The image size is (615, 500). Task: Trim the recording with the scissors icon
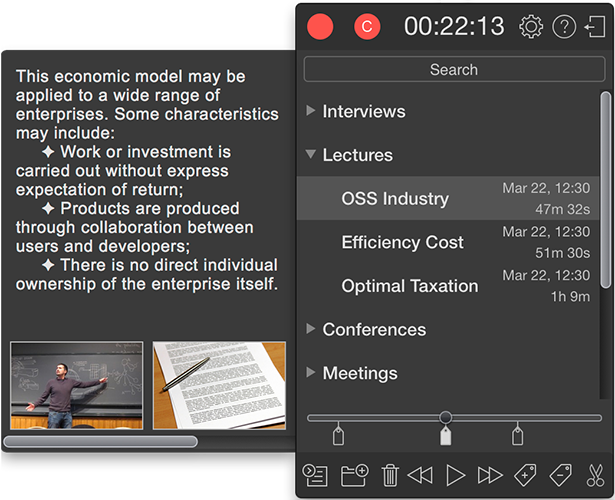pos(597,475)
